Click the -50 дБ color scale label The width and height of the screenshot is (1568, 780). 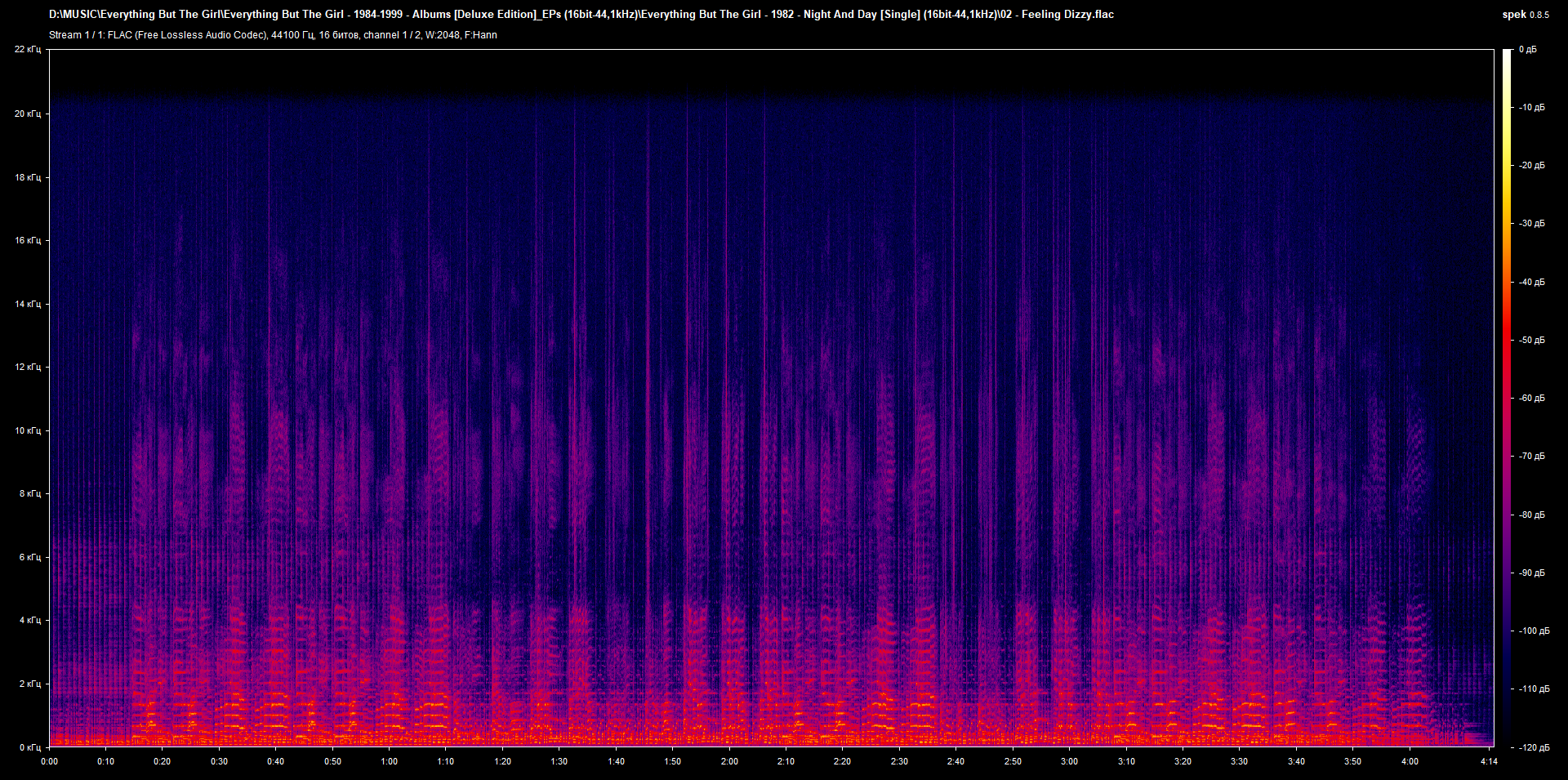pyautogui.click(x=1531, y=340)
